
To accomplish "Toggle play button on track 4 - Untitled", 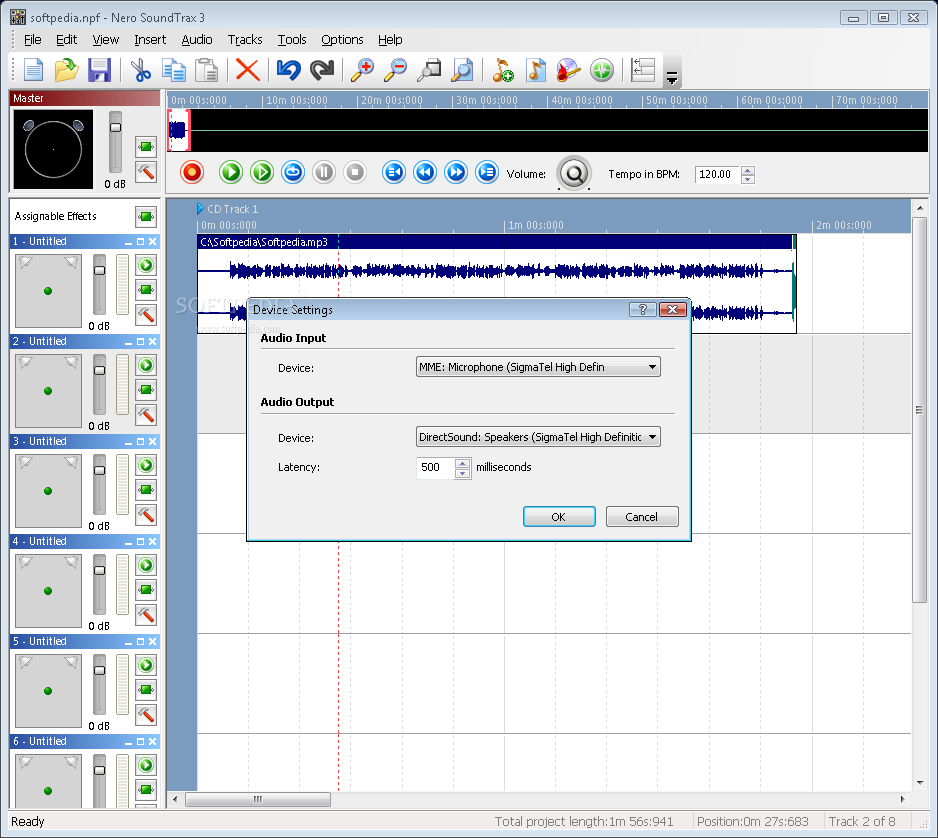I will coord(146,565).
